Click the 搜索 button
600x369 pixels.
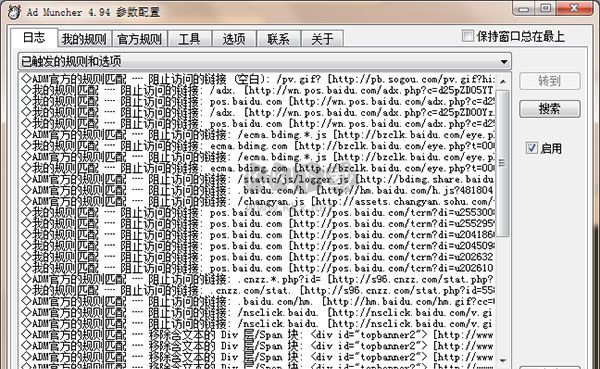click(x=549, y=109)
